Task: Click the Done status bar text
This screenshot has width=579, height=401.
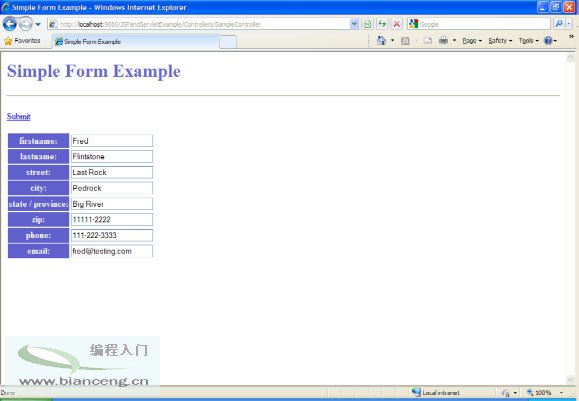Action: pos(7,393)
